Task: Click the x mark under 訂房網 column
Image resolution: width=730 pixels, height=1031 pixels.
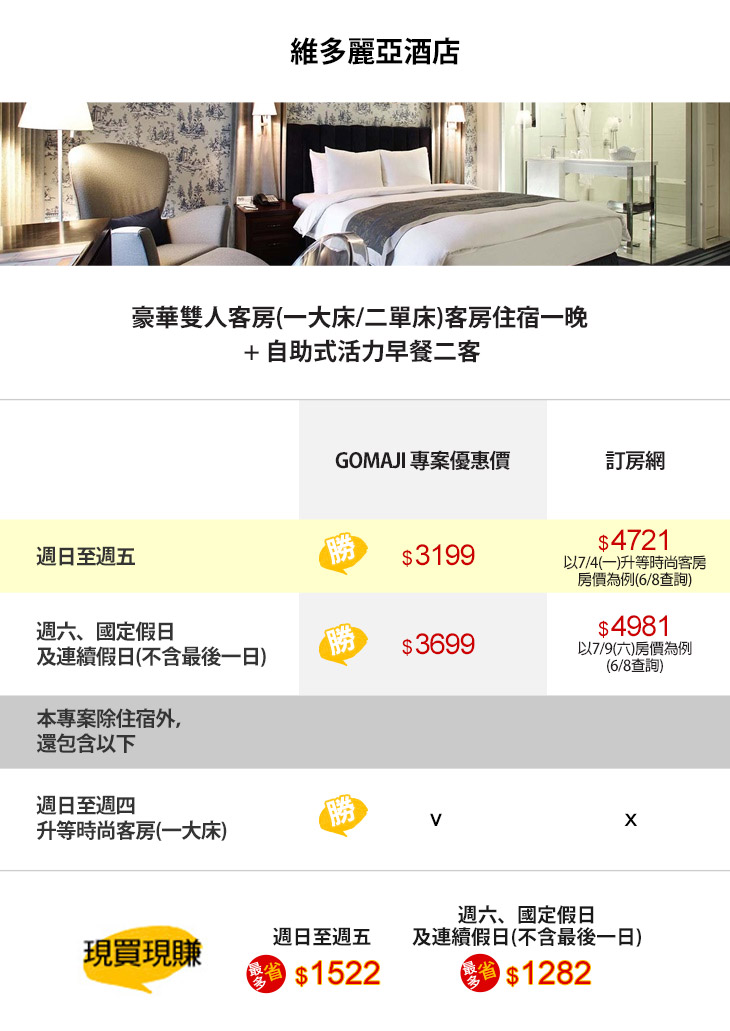Action: tap(630, 820)
